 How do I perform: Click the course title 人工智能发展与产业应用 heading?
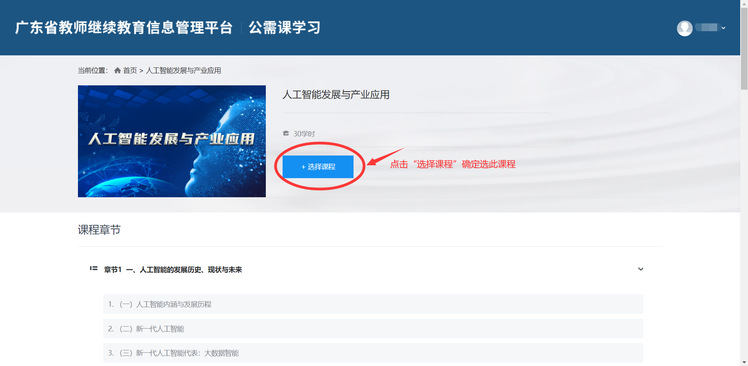336,95
